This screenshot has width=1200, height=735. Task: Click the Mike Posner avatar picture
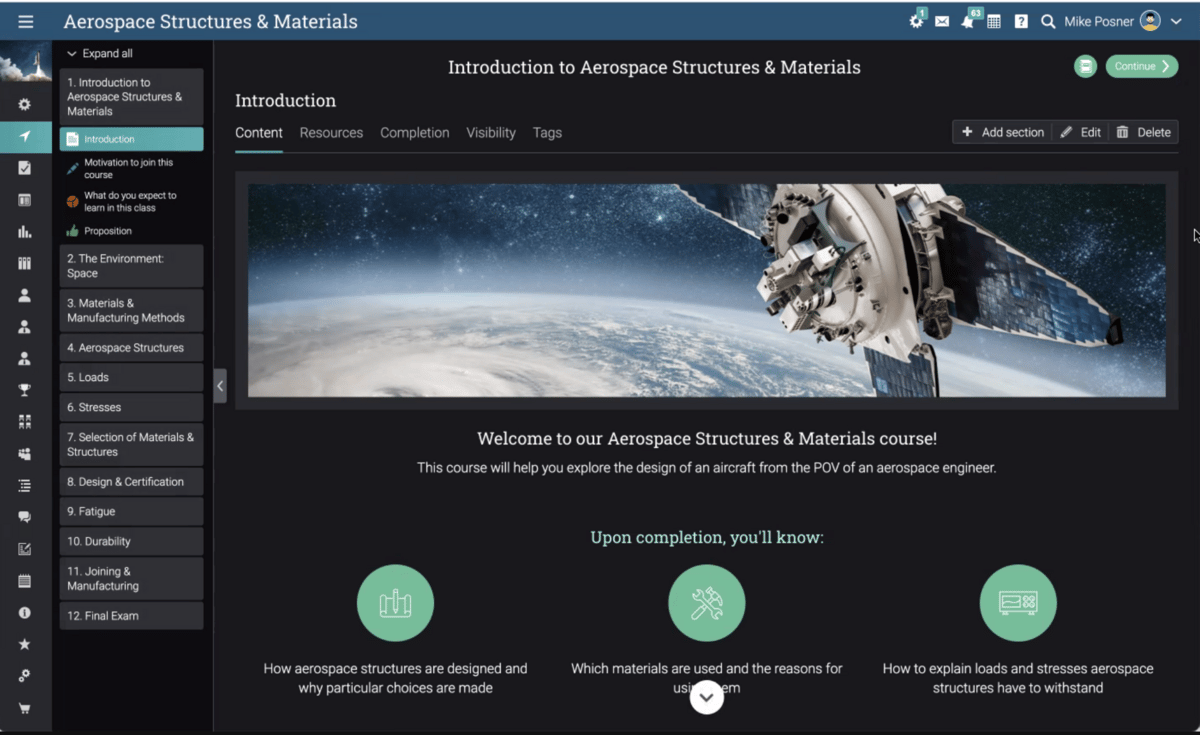point(1150,21)
